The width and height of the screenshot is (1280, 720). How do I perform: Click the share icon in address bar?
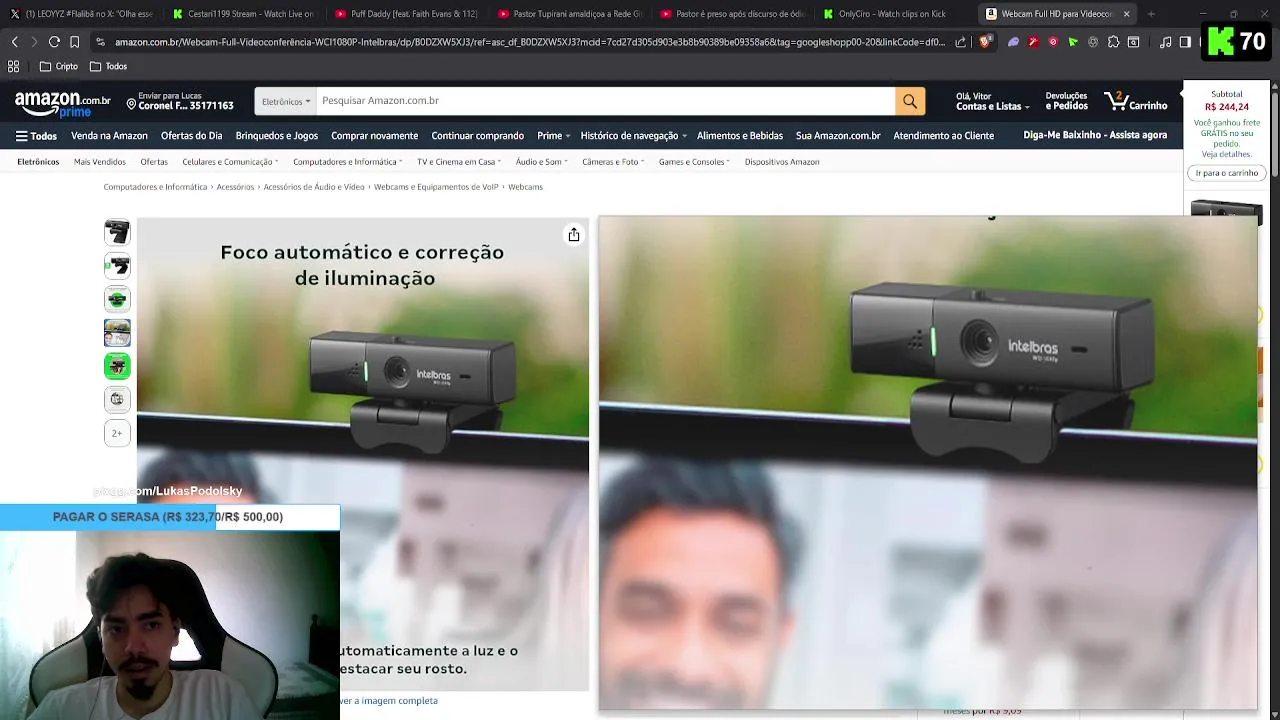[x=961, y=42]
